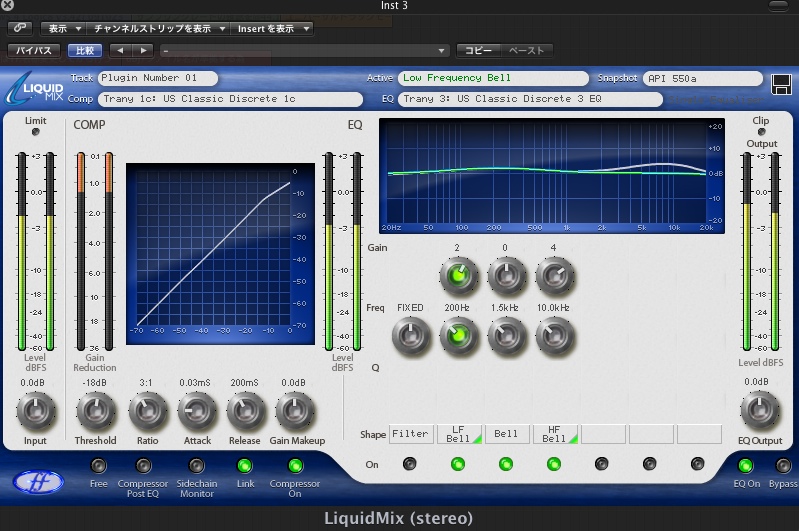Click the 1.5kHz frequency knob
799x531 pixels.
click(507, 336)
